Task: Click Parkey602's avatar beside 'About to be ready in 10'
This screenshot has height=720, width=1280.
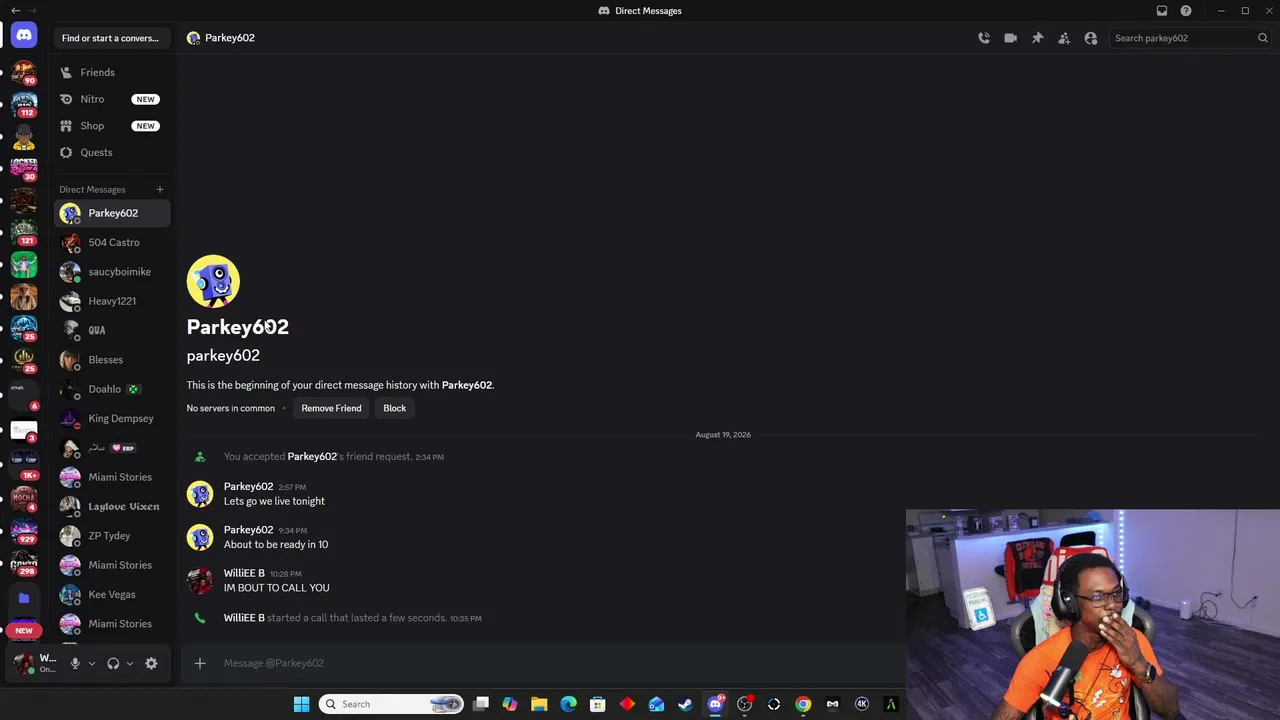Action: coord(200,537)
